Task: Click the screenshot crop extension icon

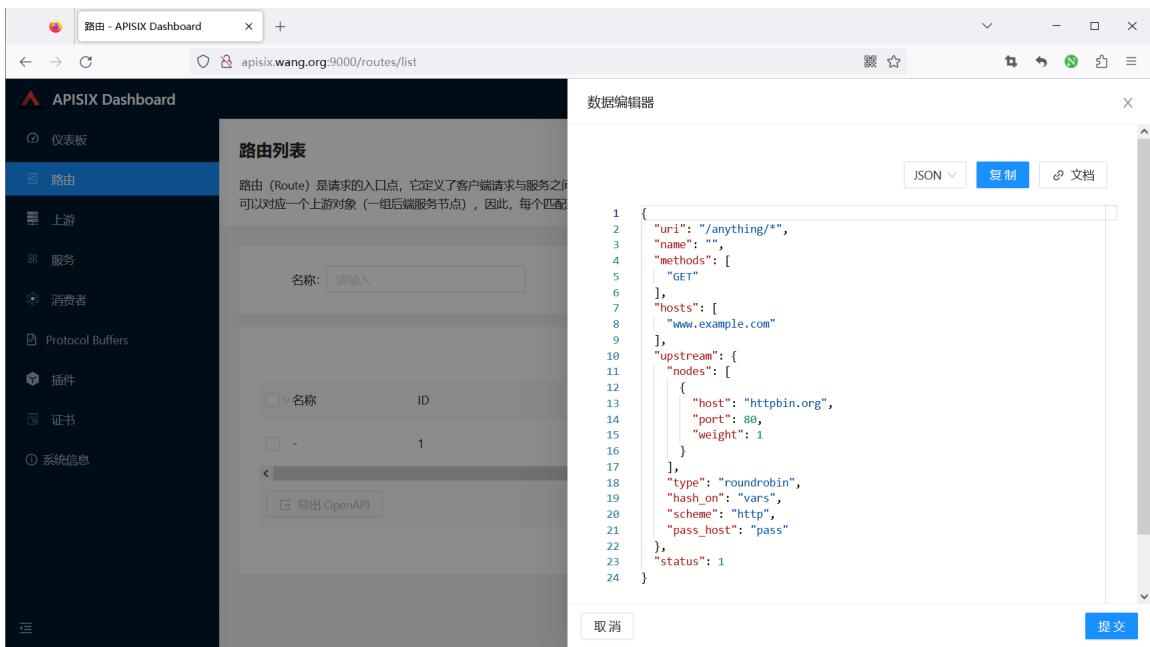Action: coord(1011,62)
